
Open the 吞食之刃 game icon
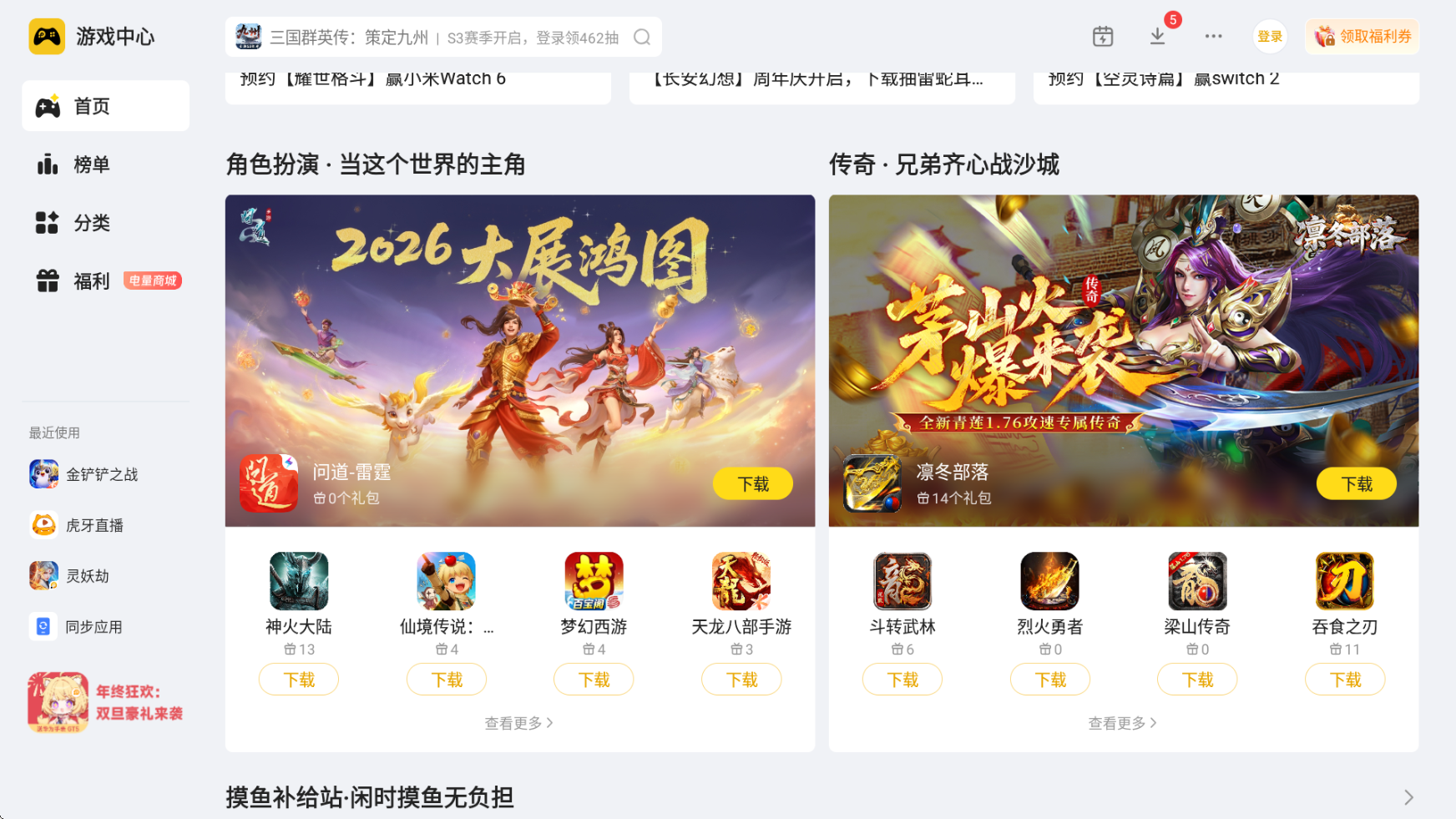coord(1344,581)
